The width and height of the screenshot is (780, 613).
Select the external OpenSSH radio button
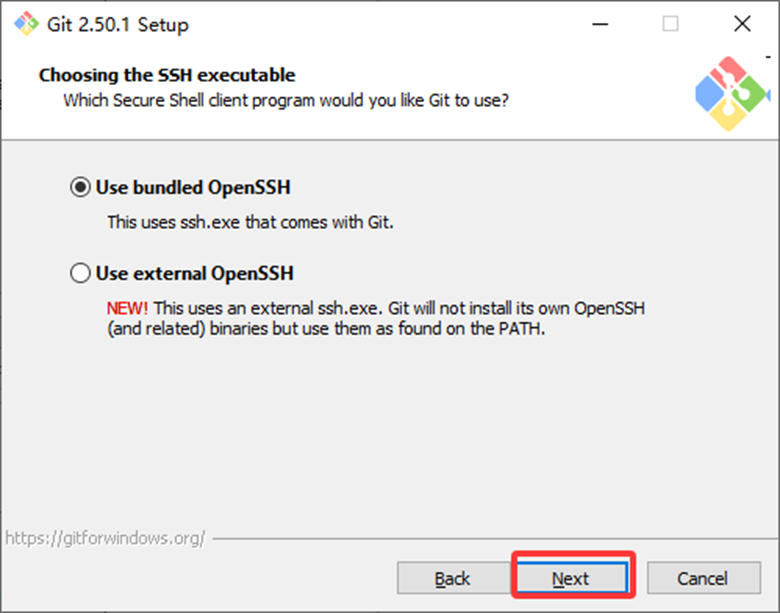point(80,273)
